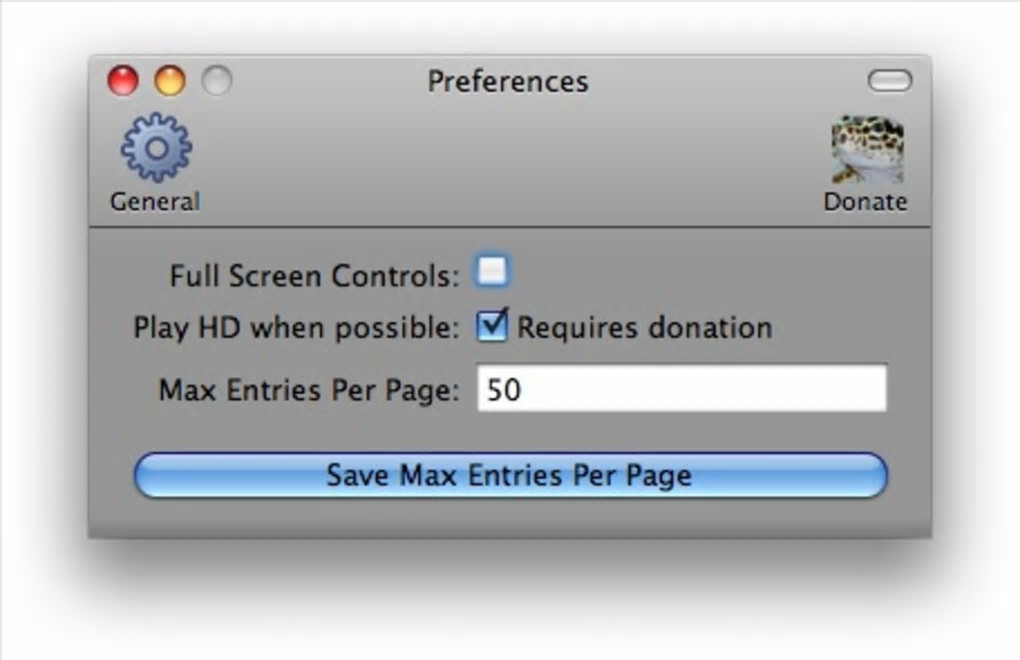This screenshot has width=1020, height=660.
Task: Minimize Preferences using the yellow button
Action: [170, 80]
